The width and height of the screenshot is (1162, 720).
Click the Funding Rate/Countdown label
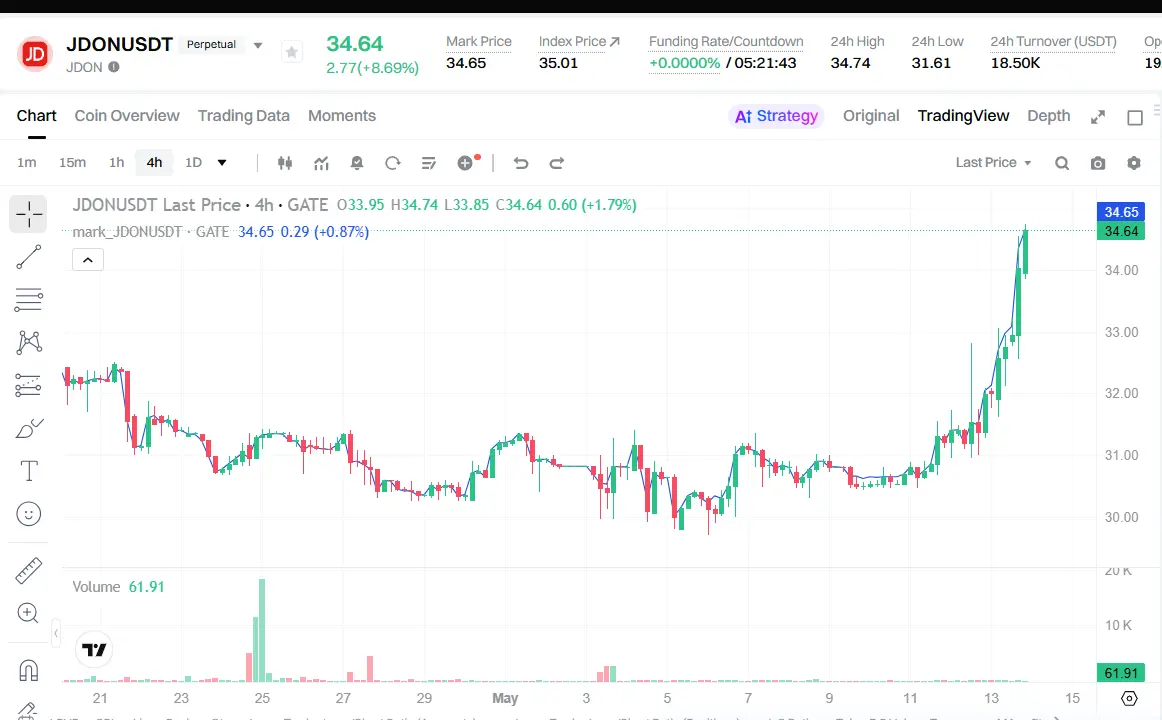726,41
